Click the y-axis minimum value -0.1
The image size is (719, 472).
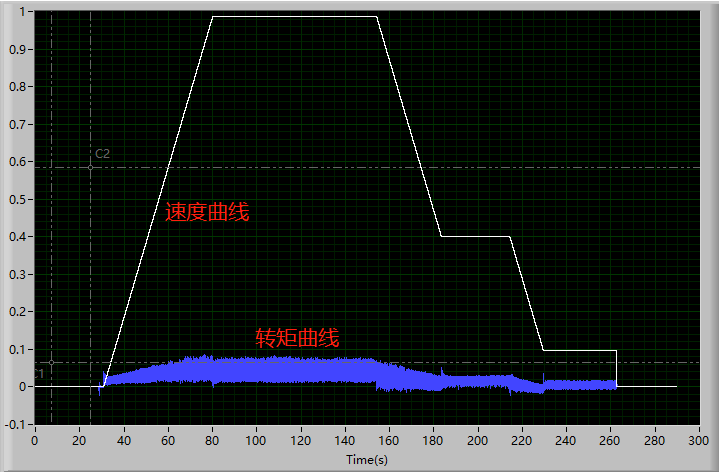click(x=17, y=424)
